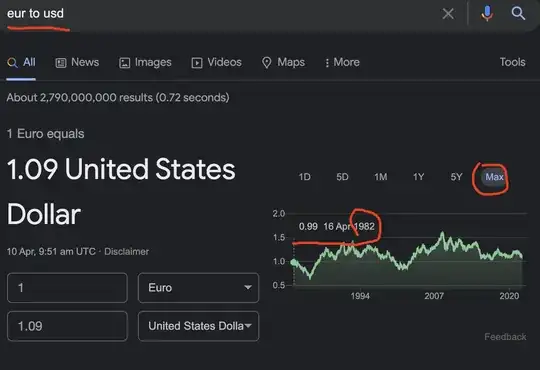Screen dimensions: 540x370
Task: Switch to the Images tab
Action: 145,62
